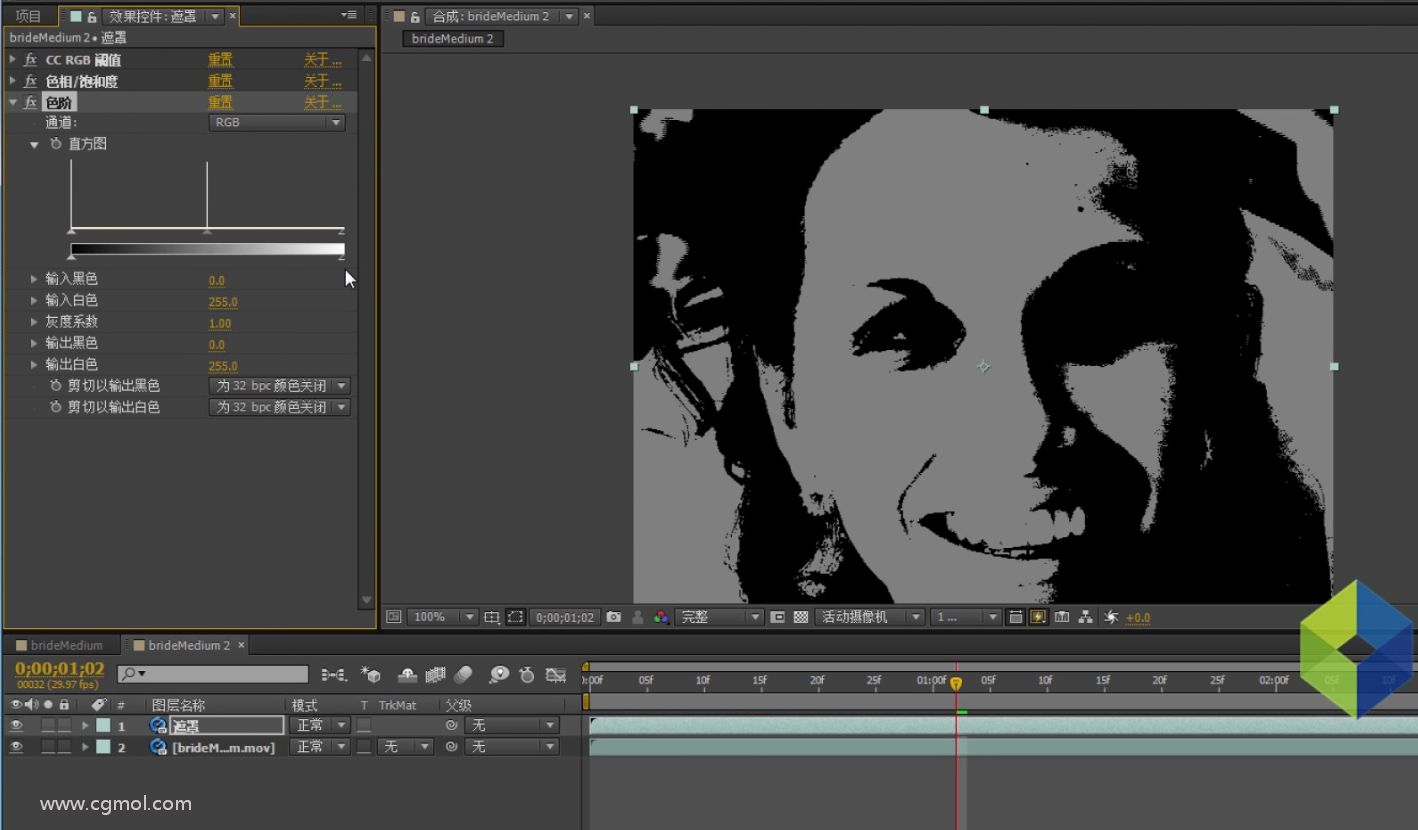Click the histogram midtone gamma slider handle
The width and height of the screenshot is (1418, 830).
click(x=207, y=231)
